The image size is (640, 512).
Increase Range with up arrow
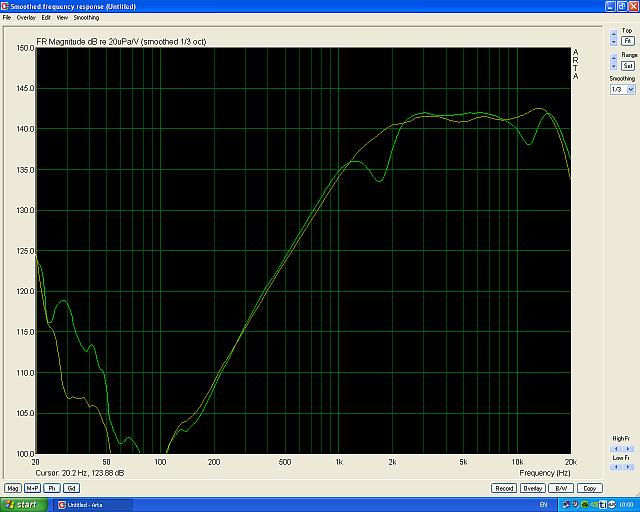[613, 58]
